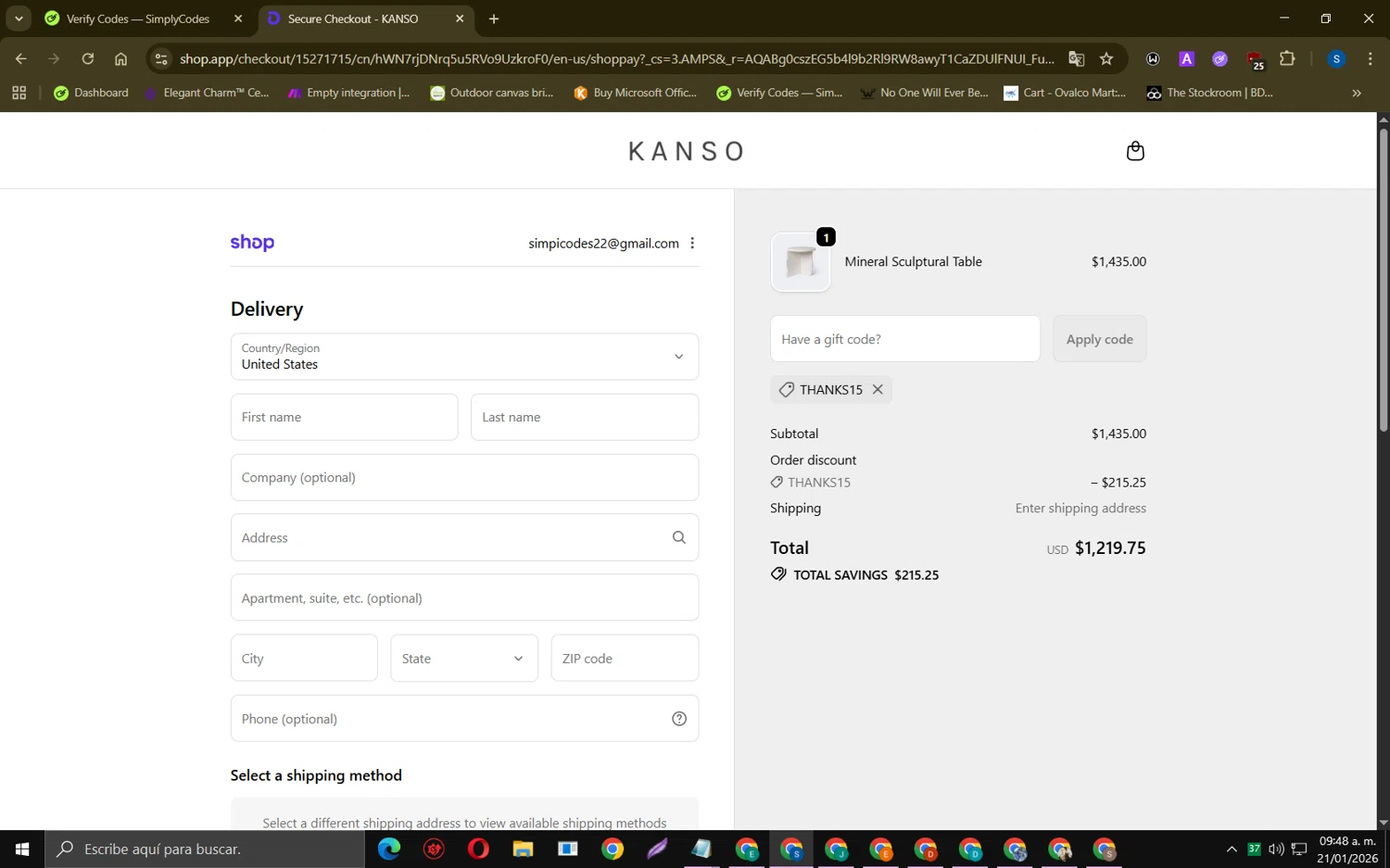The height and width of the screenshot is (868, 1390).
Task: Open the extension with the 25 badge
Action: pos(1255,60)
